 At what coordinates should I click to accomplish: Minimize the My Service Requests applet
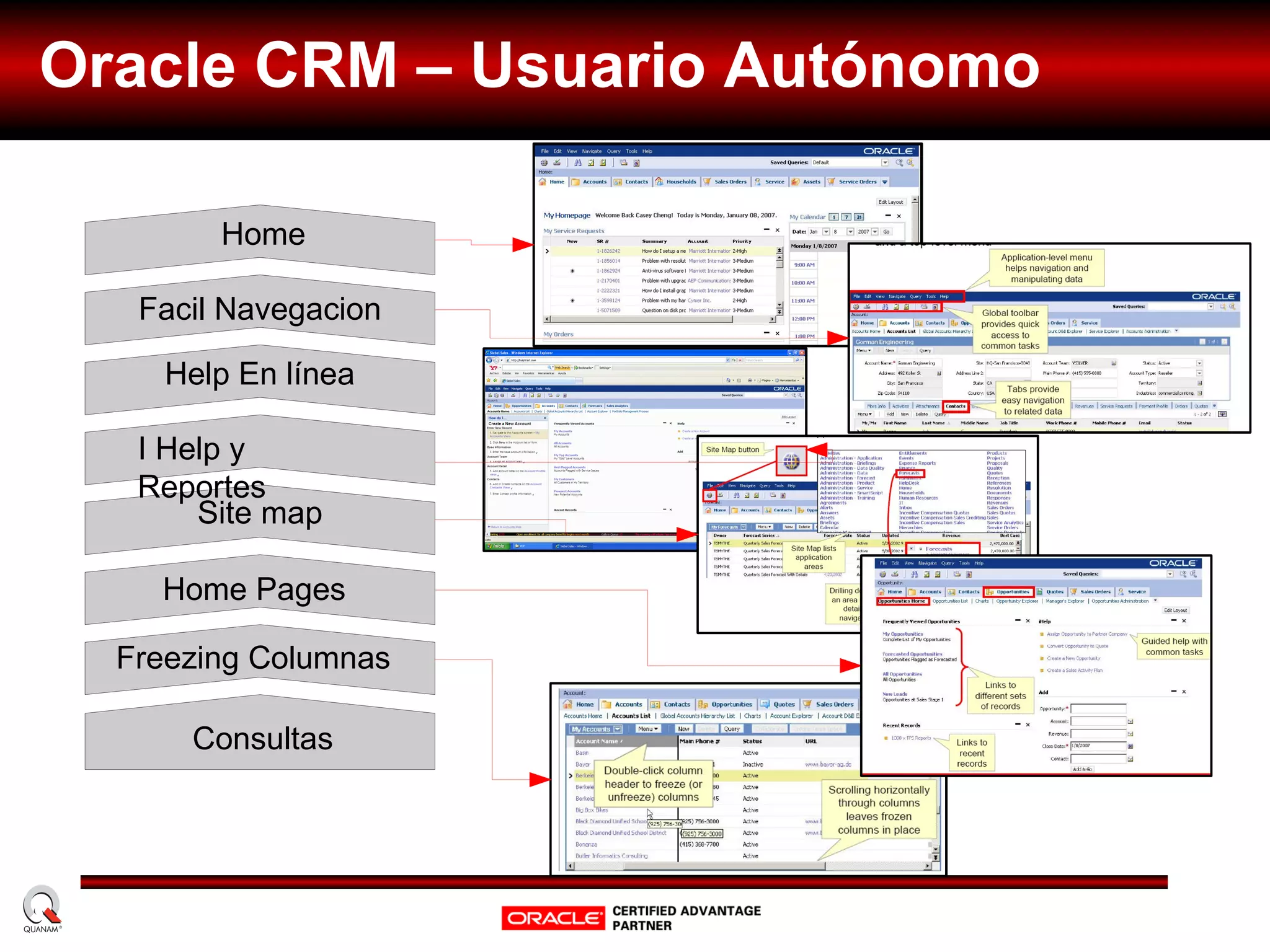pos(766,230)
